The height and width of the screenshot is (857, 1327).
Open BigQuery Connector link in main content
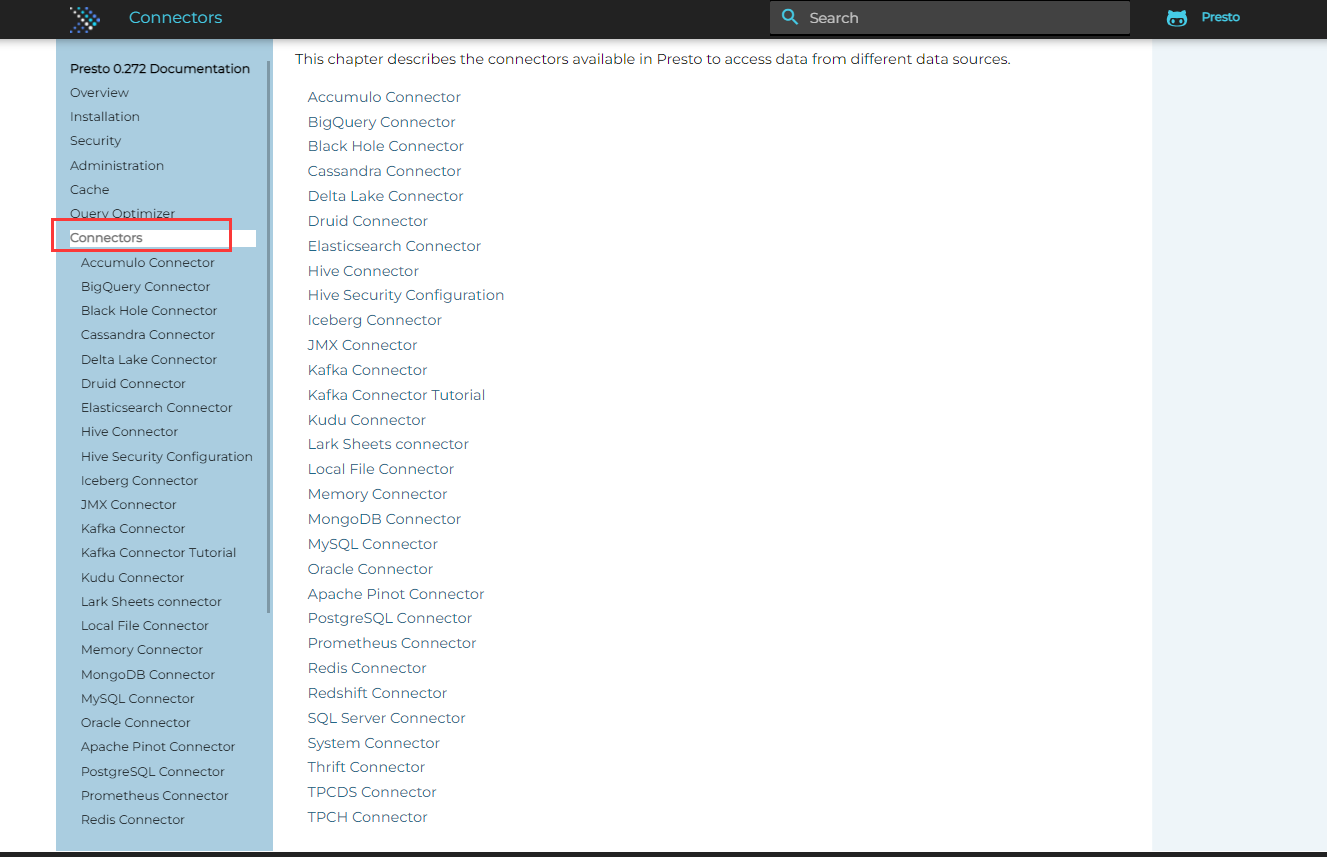(x=382, y=122)
